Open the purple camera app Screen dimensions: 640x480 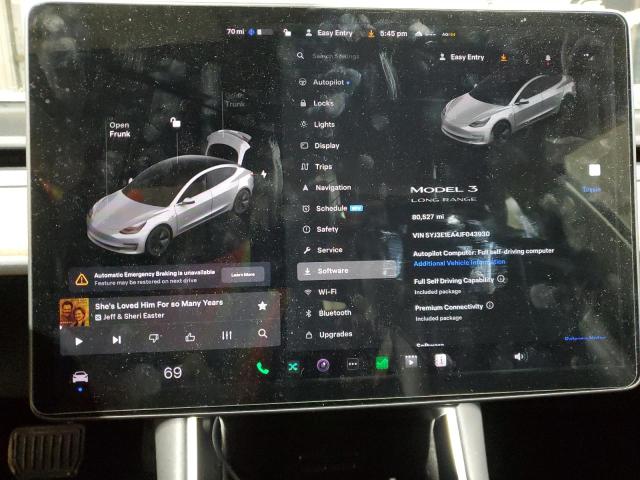[x=323, y=364]
